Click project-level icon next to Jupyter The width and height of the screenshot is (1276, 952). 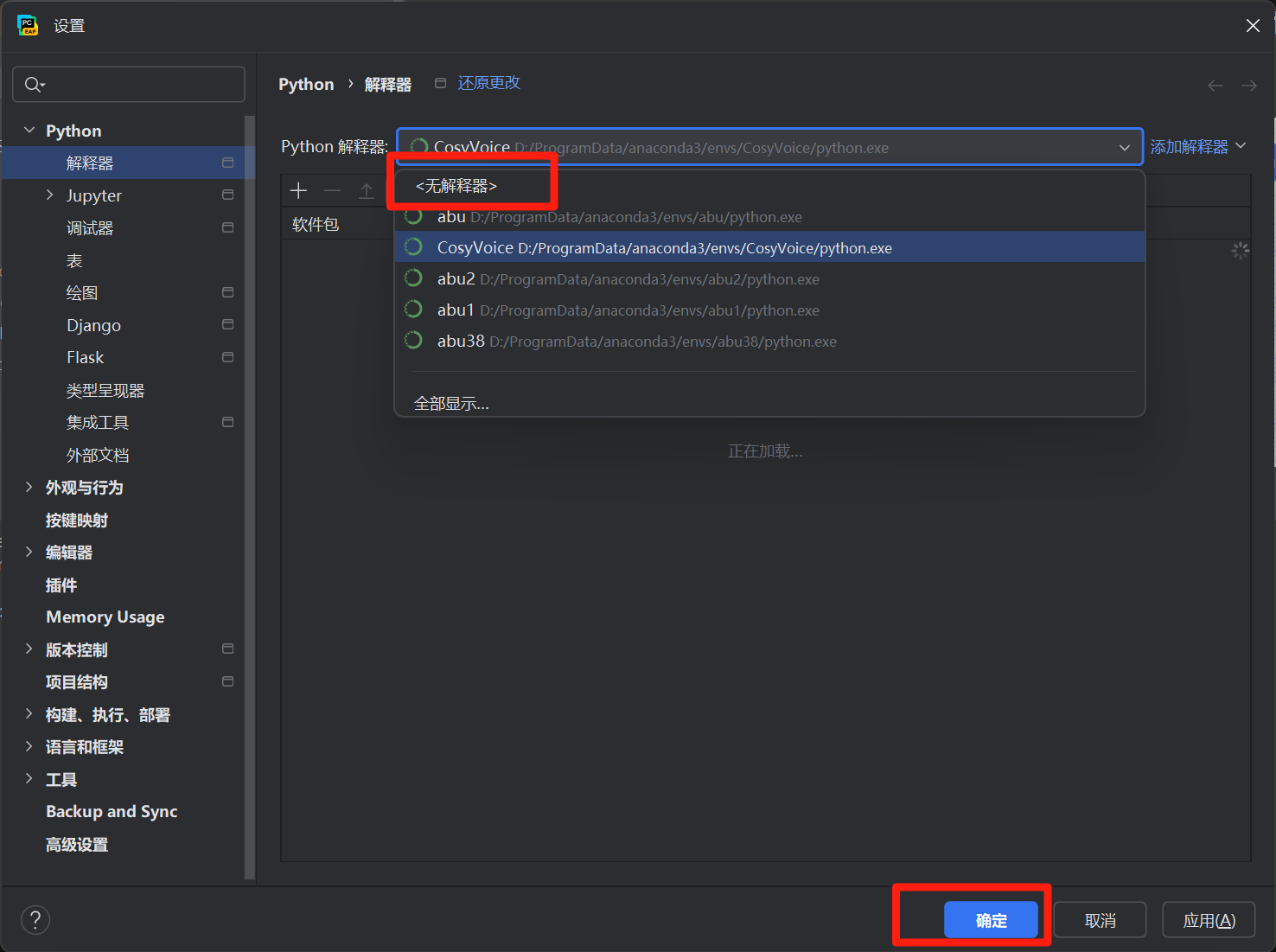tap(228, 195)
